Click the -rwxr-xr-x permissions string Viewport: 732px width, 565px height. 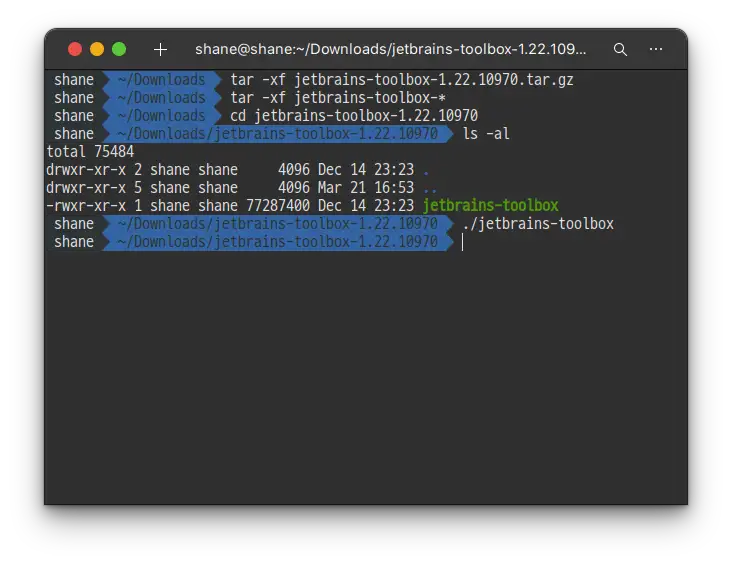pyautogui.click(x=86, y=206)
